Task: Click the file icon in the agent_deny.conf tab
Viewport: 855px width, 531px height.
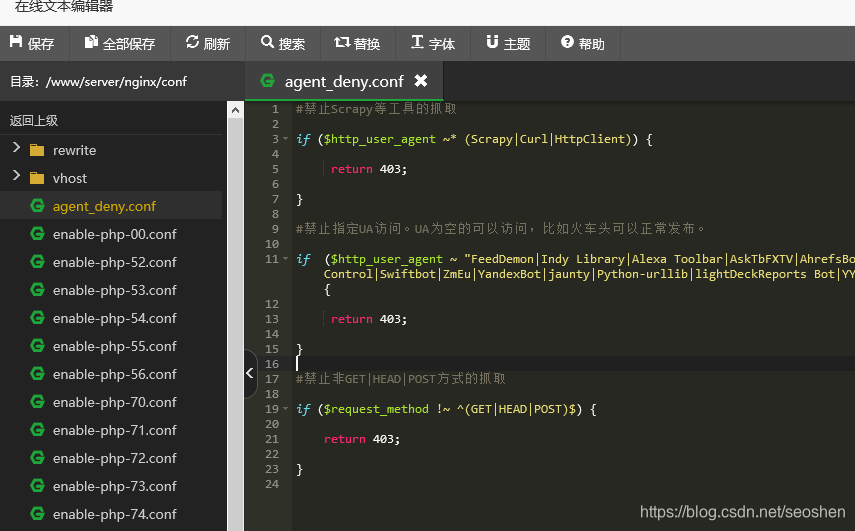Action: point(267,80)
